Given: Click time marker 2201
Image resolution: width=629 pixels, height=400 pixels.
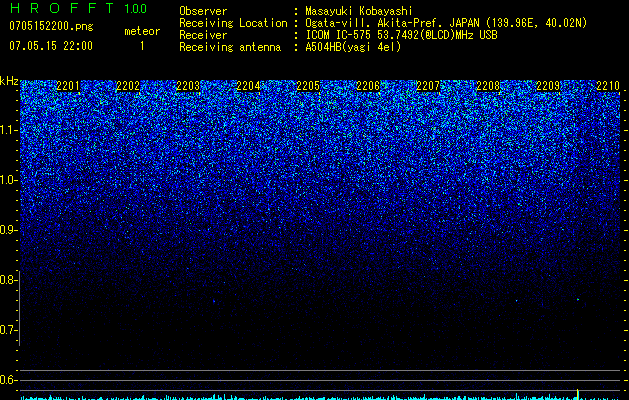Looking at the screenshot, I should tap(68, 86).
